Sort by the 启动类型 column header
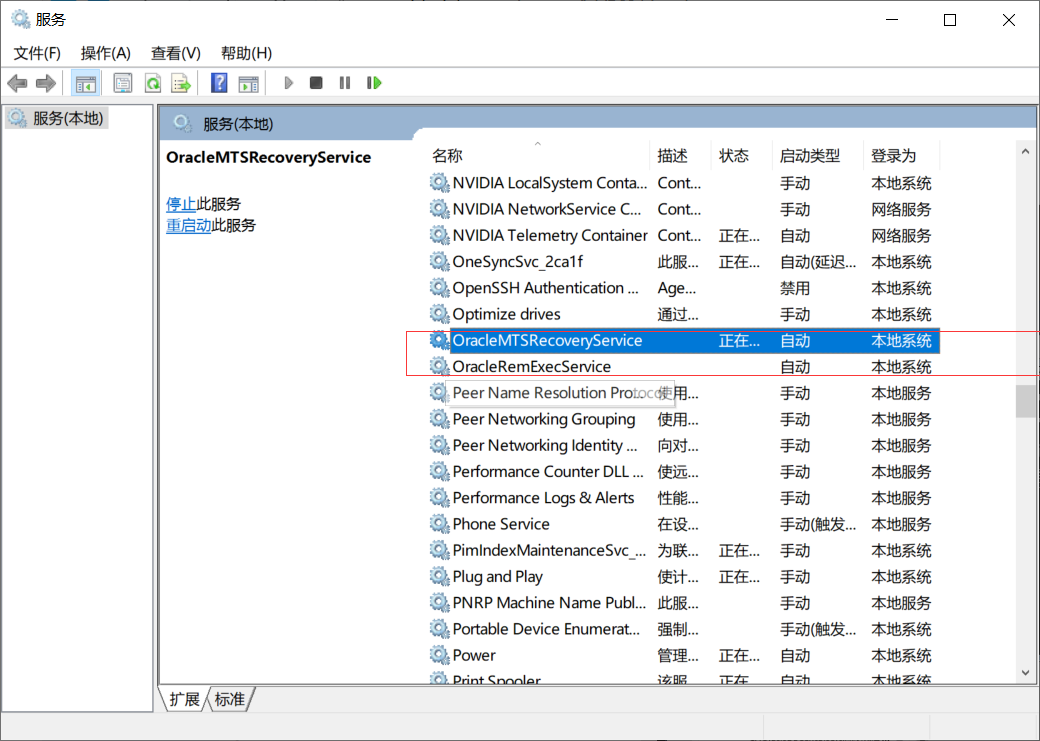1040x741 pixels. (818, 156)
